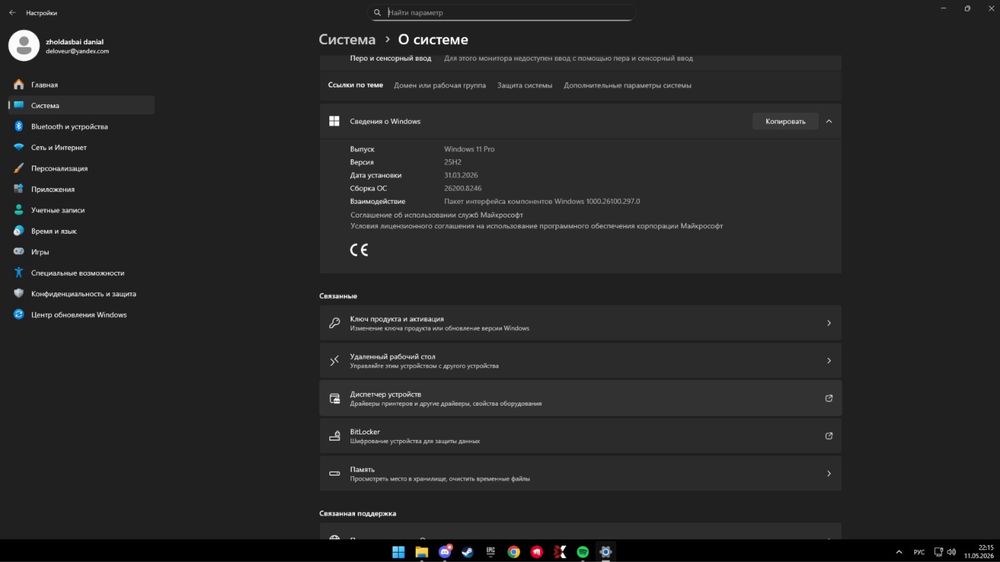Open Сеть и Интернет settings
Viewport: 1000px width, 562px height.
pyautogui.click(x=81, y=147)
